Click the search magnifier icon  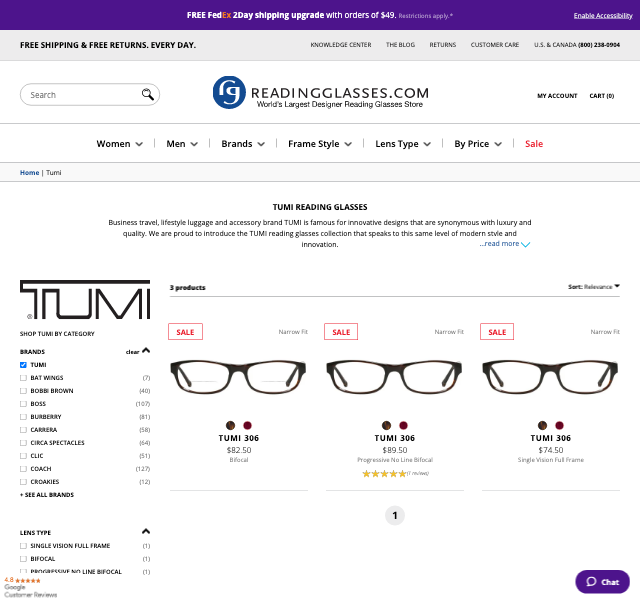tap(147, 94)
